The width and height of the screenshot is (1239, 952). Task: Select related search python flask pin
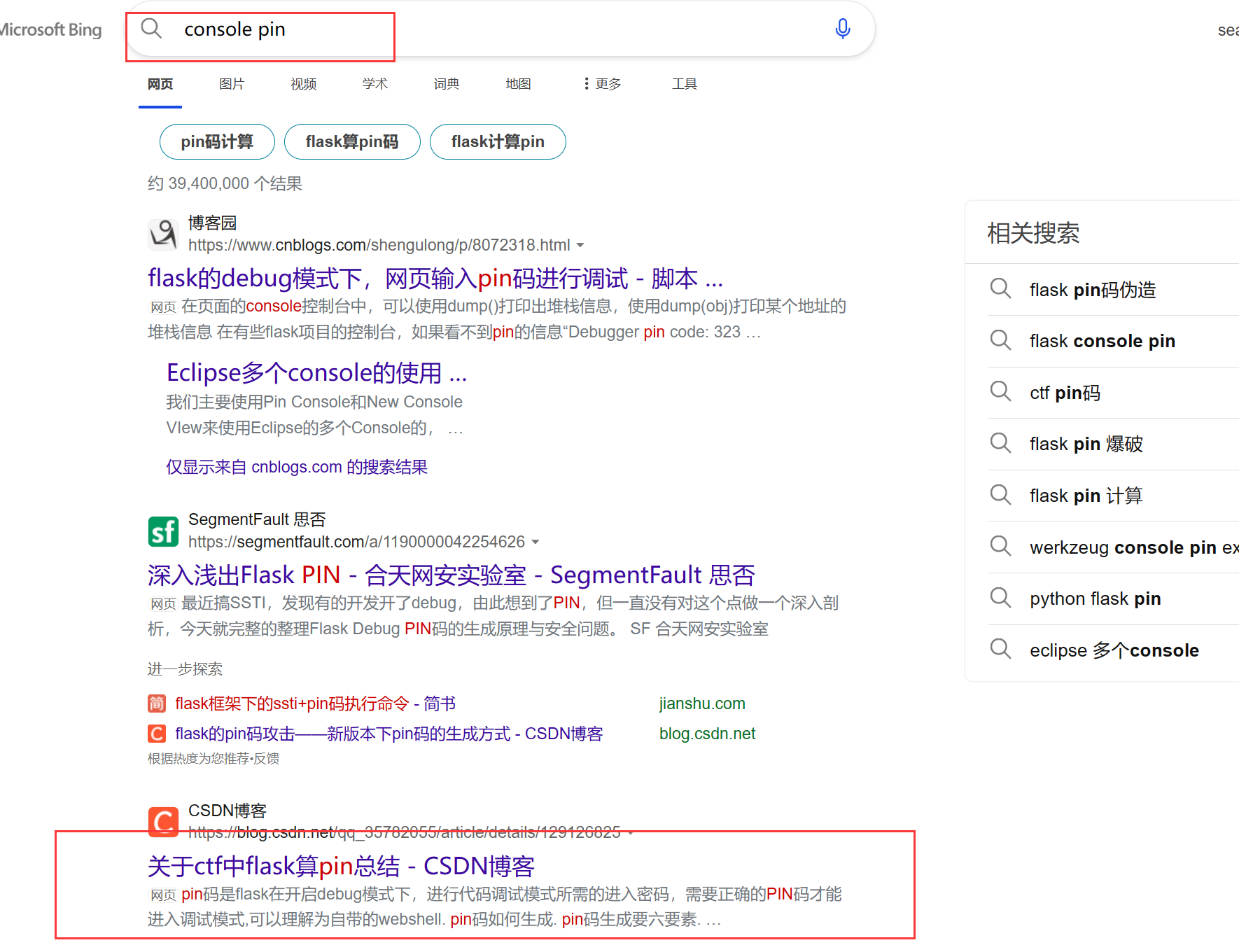[1095, 598]
